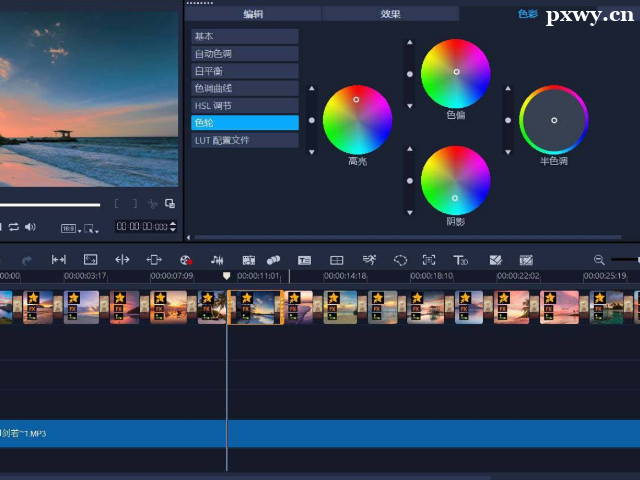The width and height of the screenshot is (640, 480).
Task: Expand the resize/crop mode dropdown
Action: coord(93,228)
